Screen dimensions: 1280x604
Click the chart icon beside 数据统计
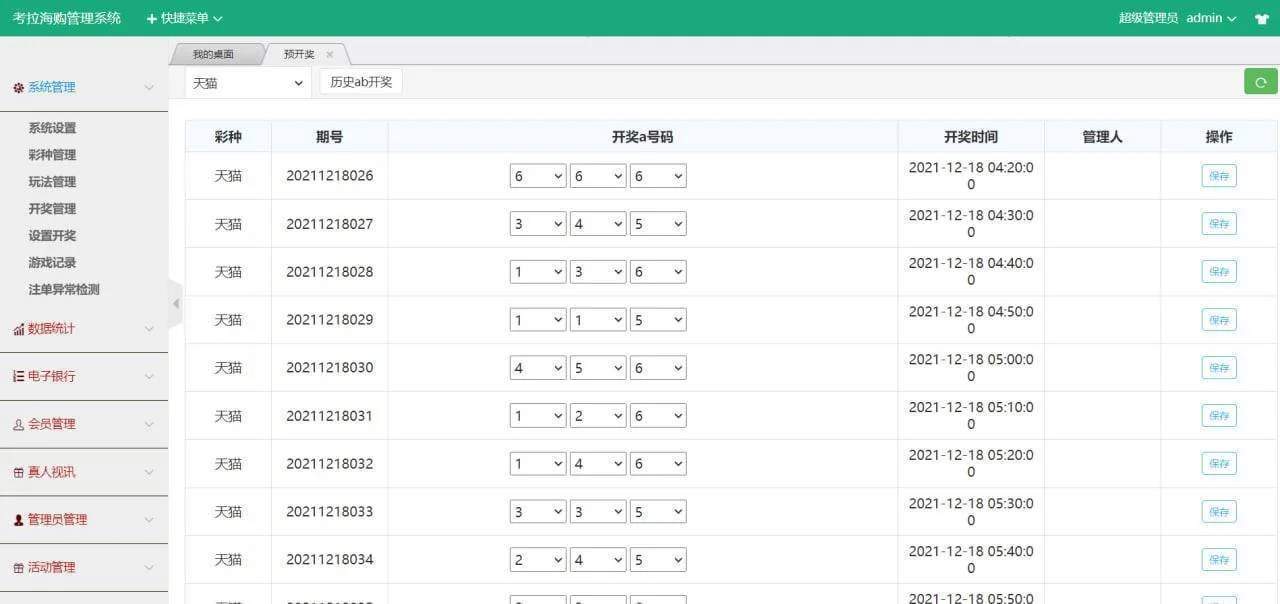[18, 329]
